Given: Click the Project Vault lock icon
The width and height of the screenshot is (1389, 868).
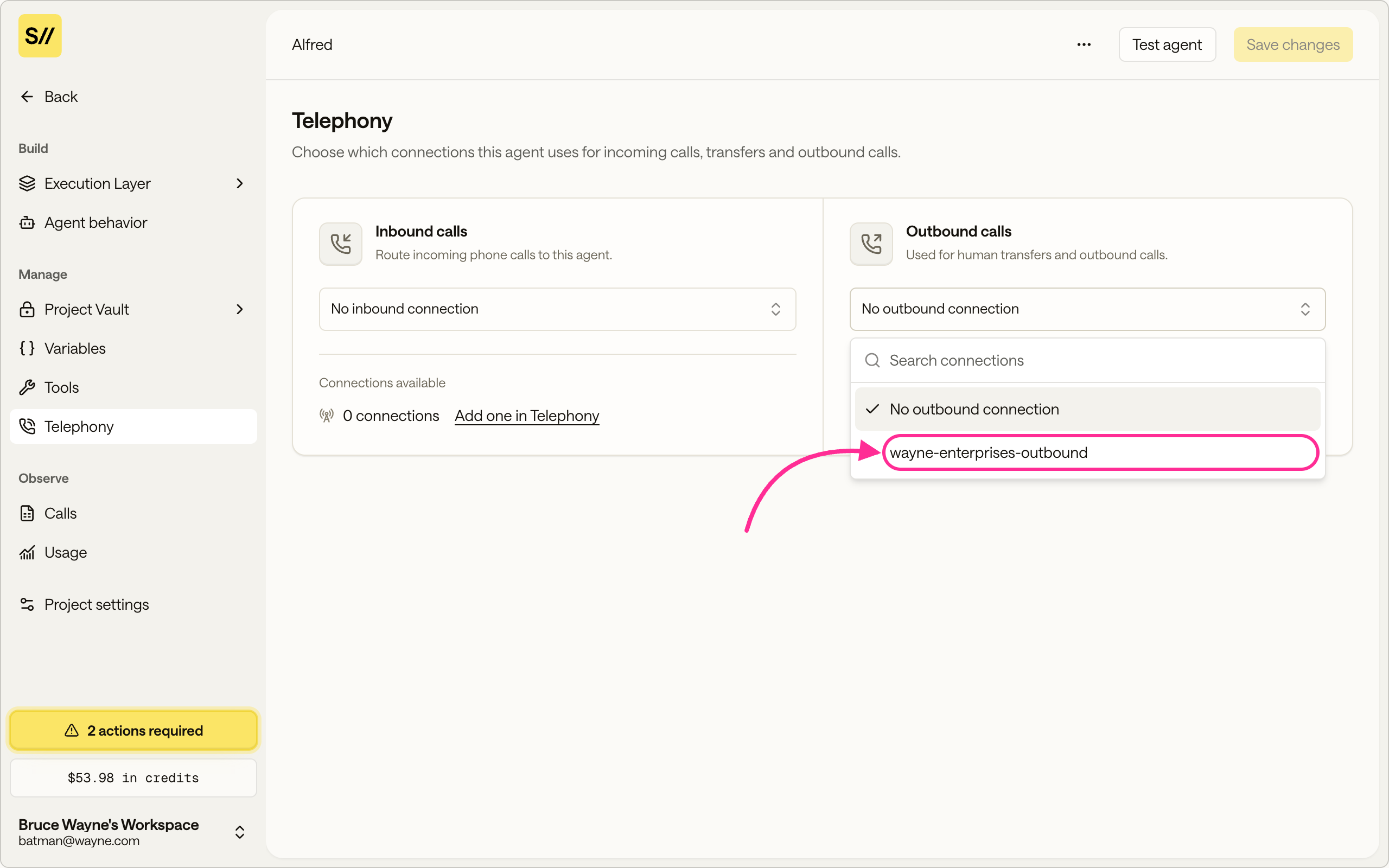Looking at the screenshot, I should [27, 309].
